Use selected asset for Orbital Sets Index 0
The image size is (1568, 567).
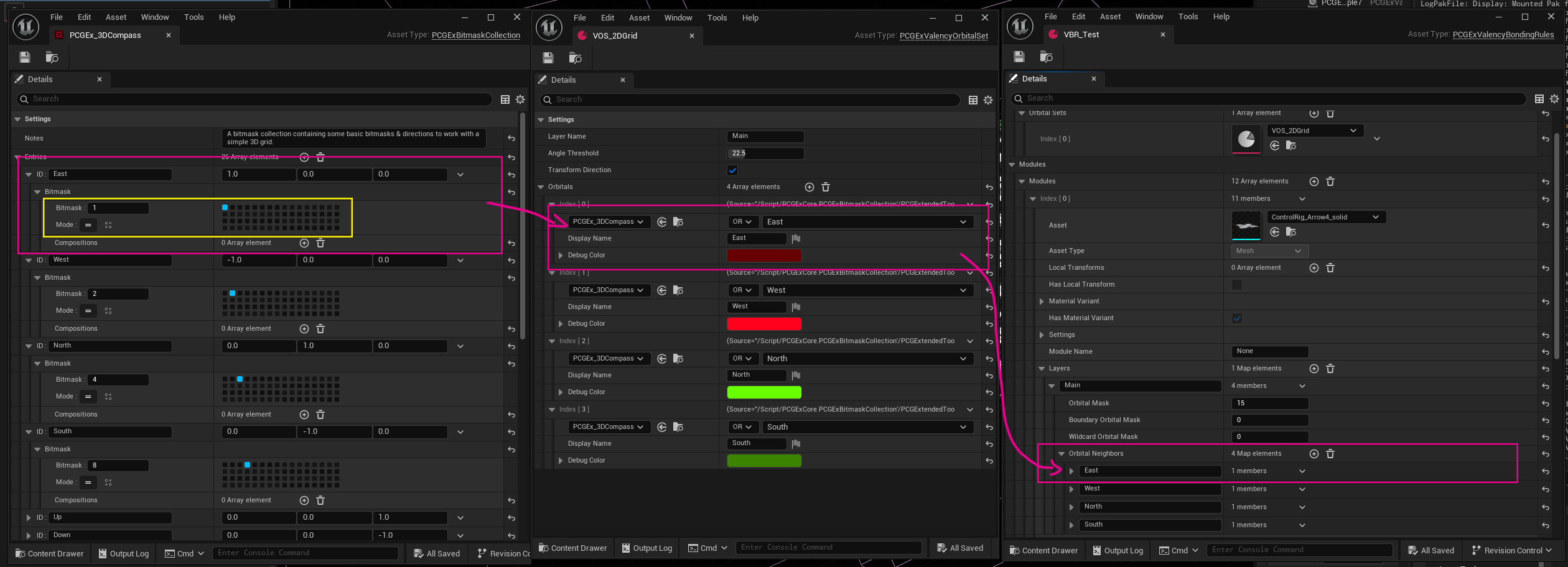pyautogui.click(x=1275, y=145)
